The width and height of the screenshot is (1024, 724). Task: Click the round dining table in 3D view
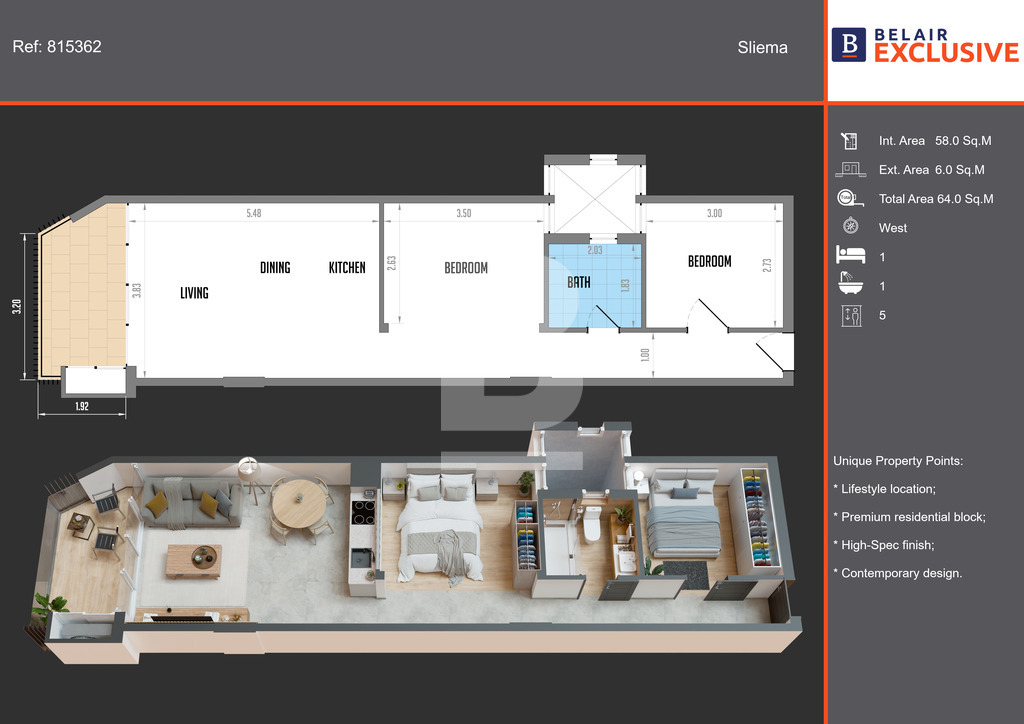300,502
